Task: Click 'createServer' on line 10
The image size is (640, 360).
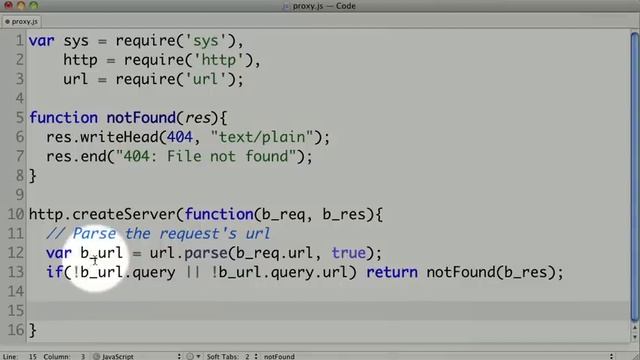Action: 124,214
